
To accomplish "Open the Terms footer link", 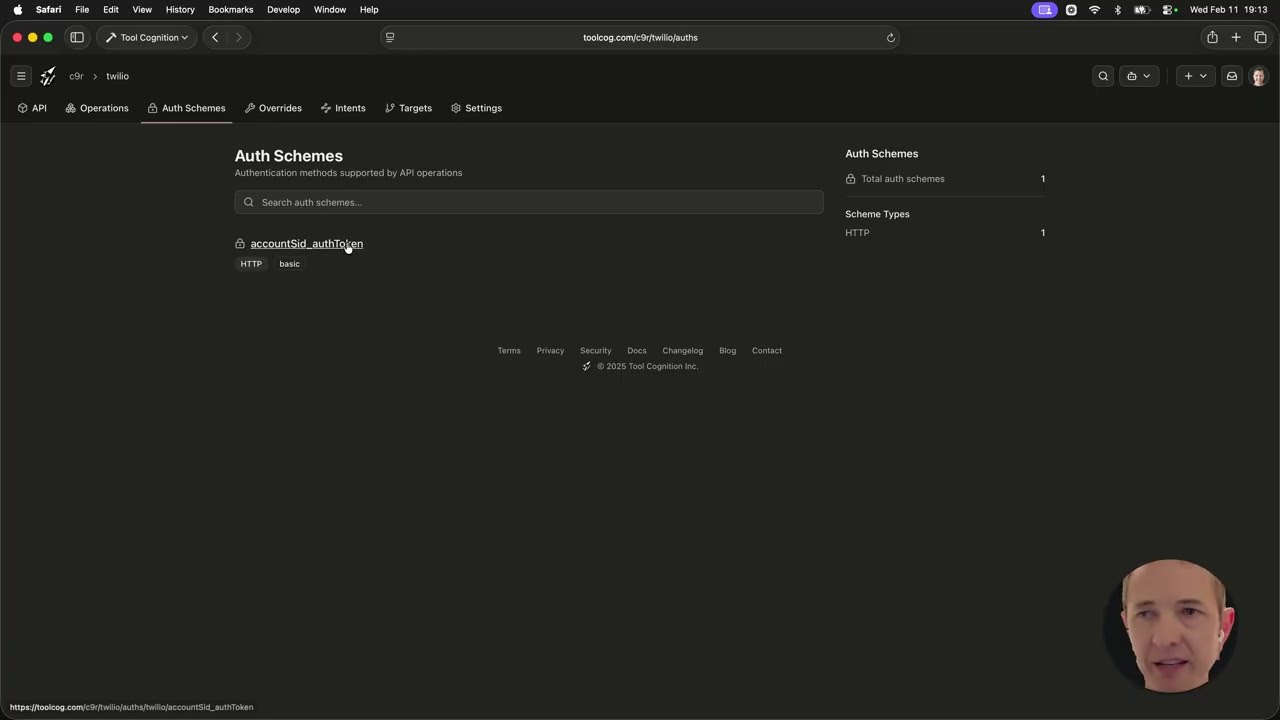I will (x=509, y=351).
